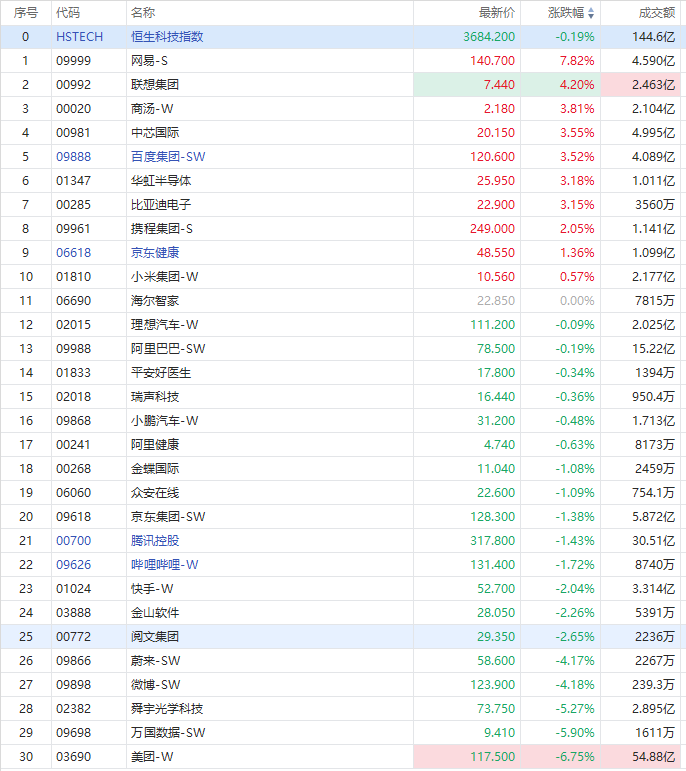Click index price 3684.200

tap(489, 37)
